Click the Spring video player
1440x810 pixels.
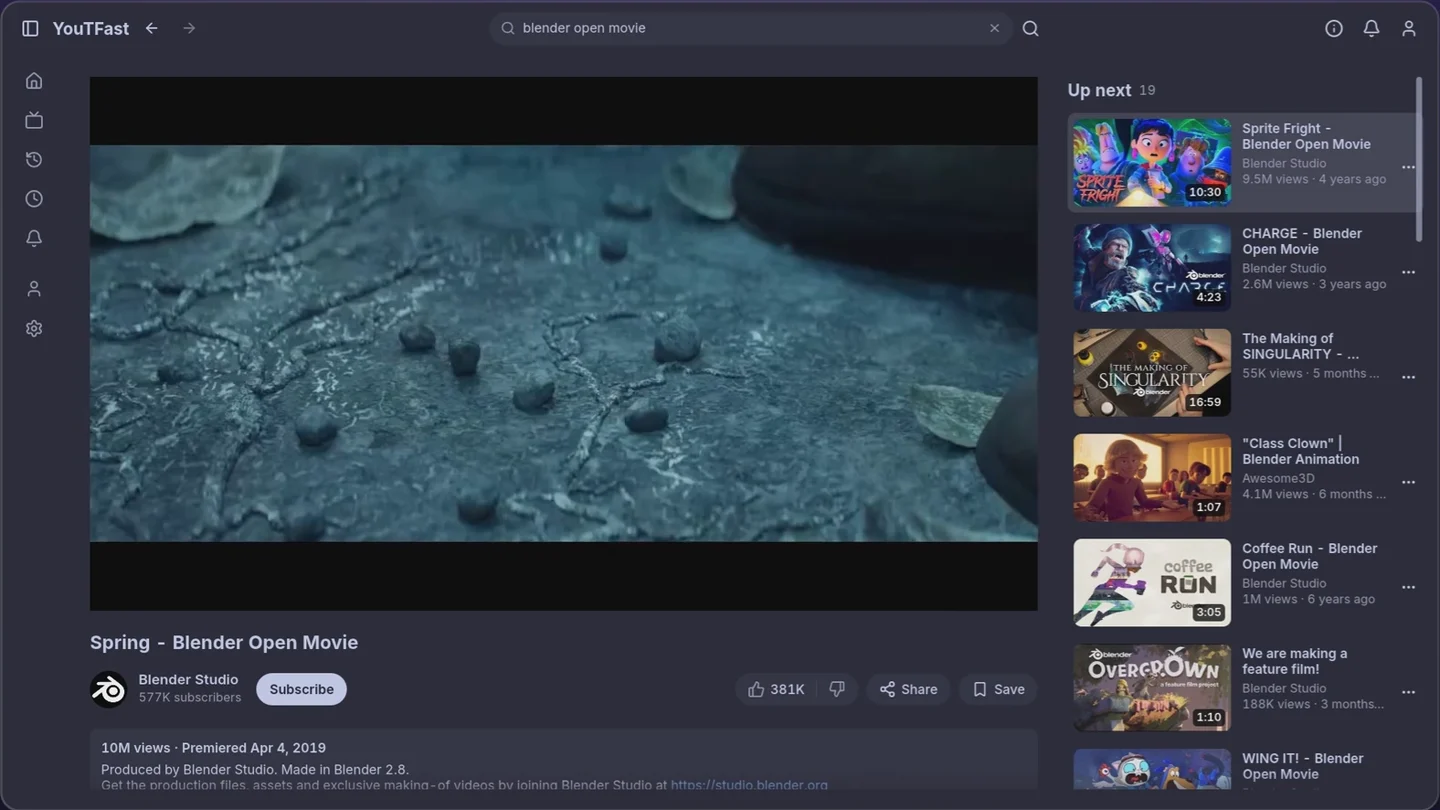[x=563, y=343]
